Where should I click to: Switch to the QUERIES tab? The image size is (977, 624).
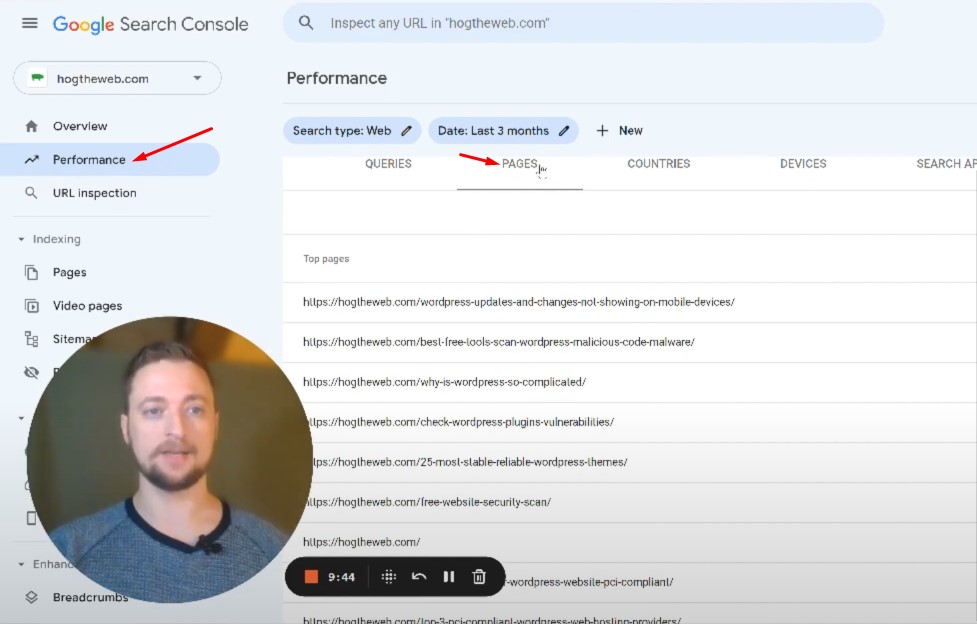click(388, 164)
